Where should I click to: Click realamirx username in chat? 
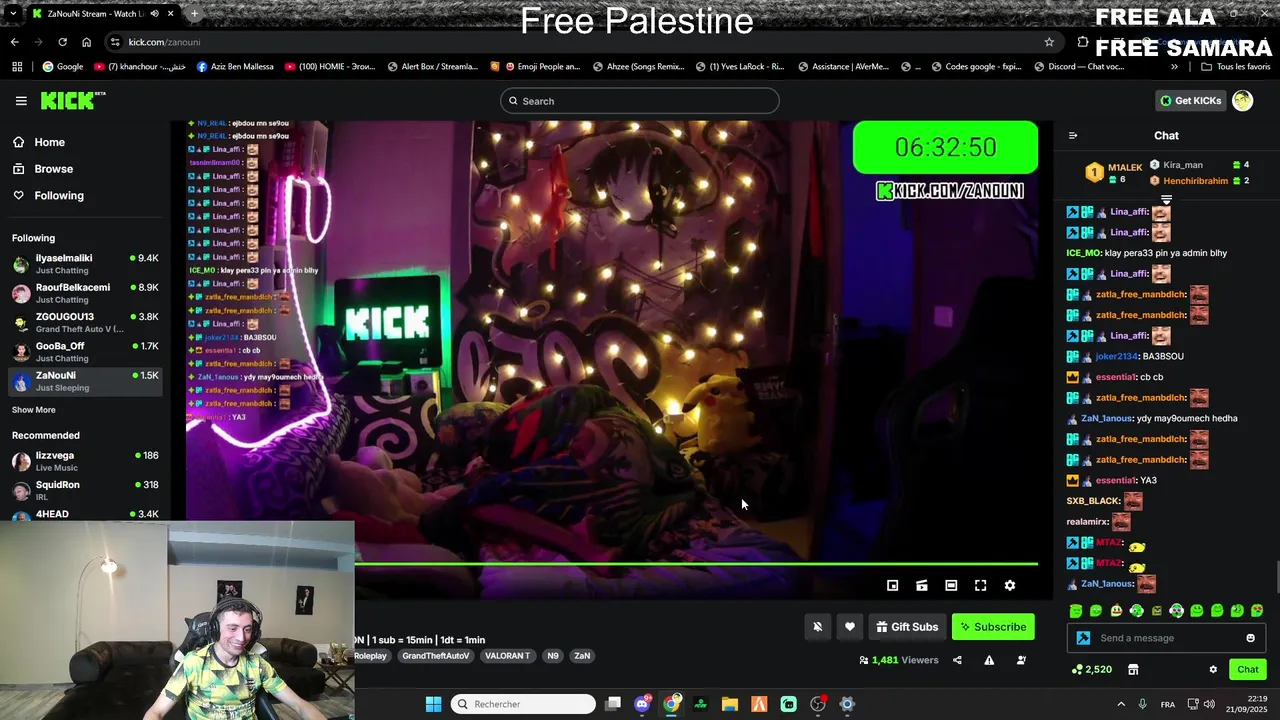1088,522
